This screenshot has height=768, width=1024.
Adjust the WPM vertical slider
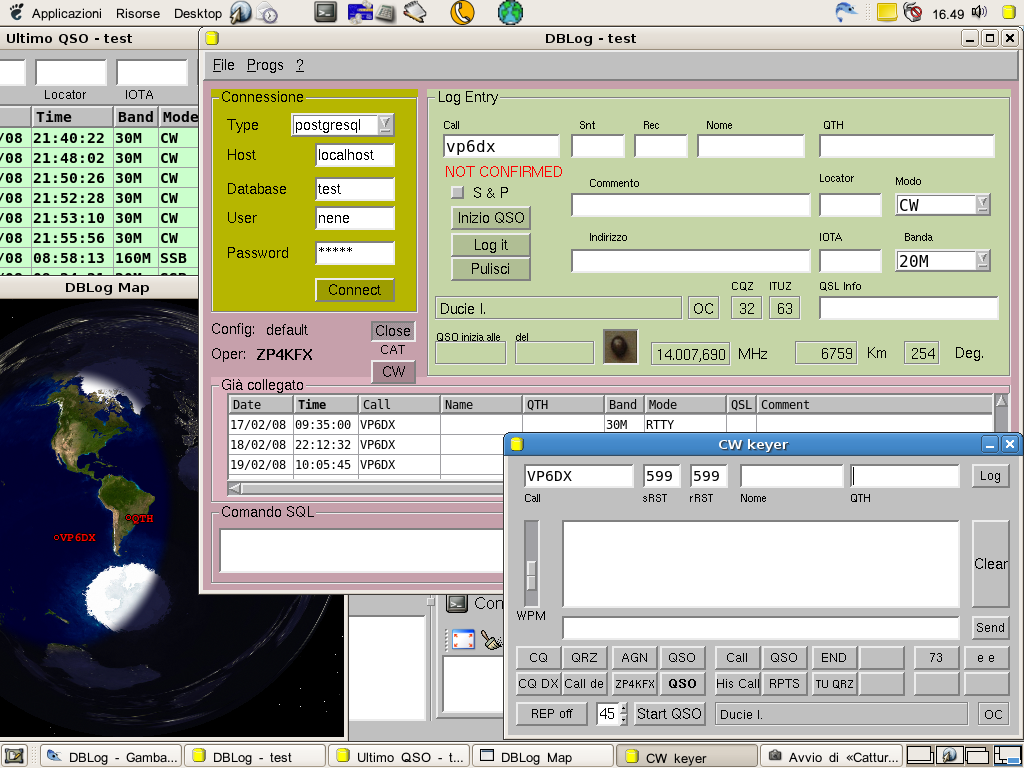[532, 575]
